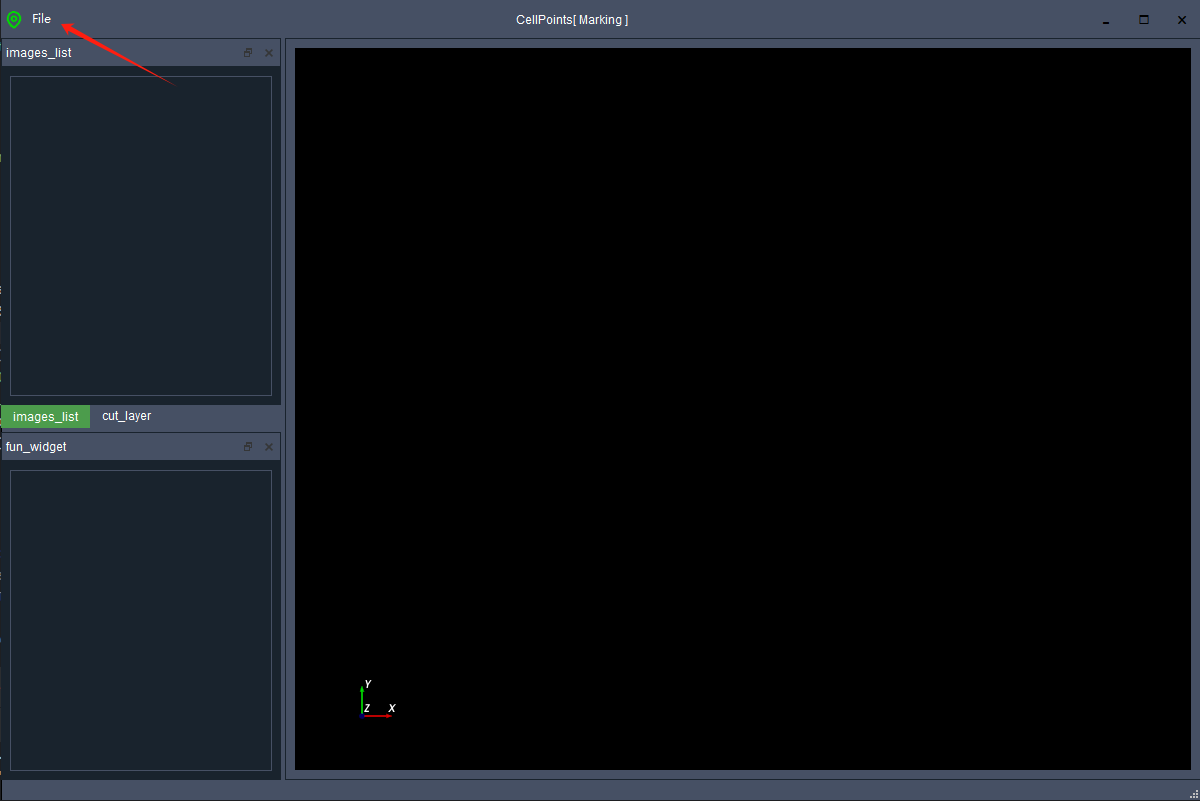Click the red X axis arrow

point(380,716)
